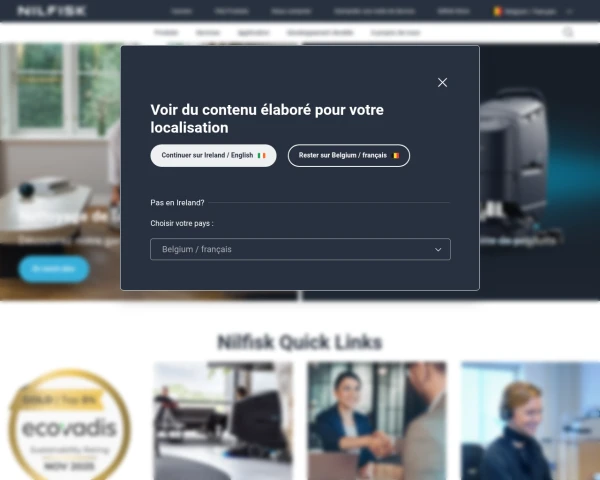This screenshot has height=480, width=600.
Task: Open search via the magnifier icon
Action: [568, 32]
